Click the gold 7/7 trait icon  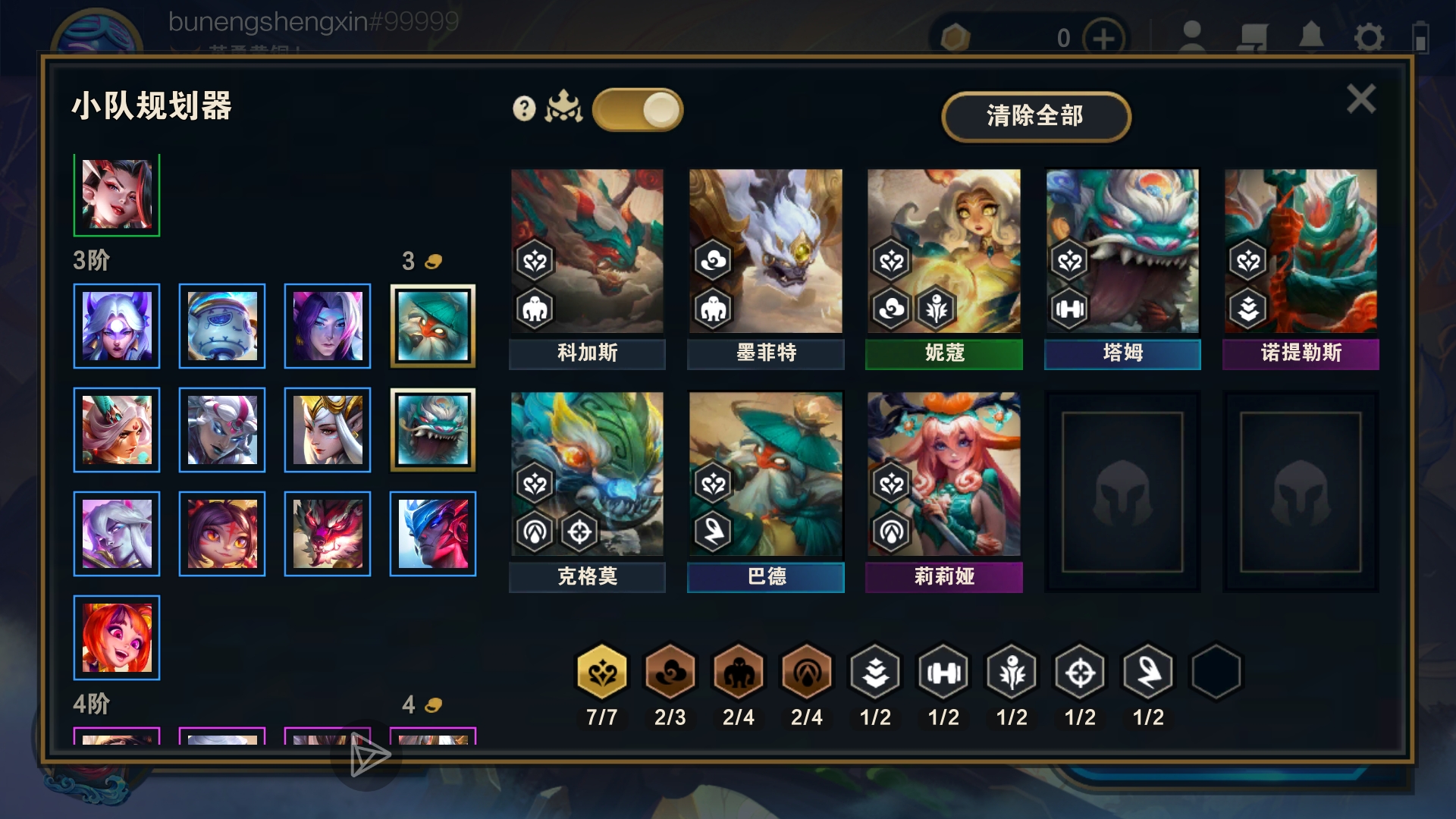[x=602, y=672]
